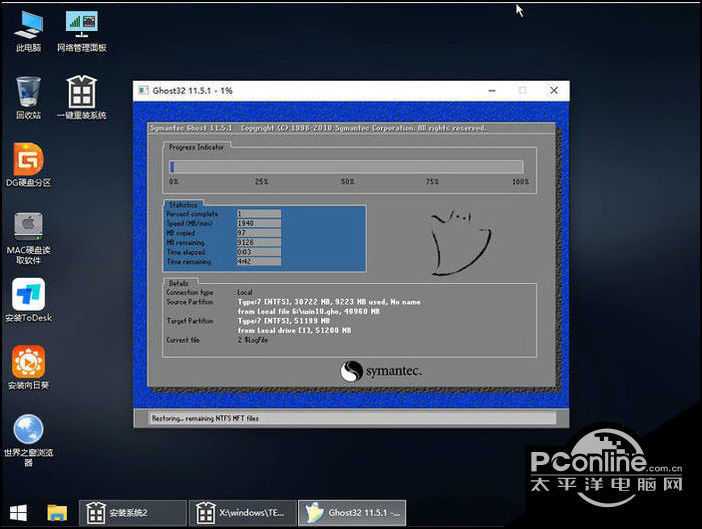Launch the 一键重装系统 desktop shortcut
The image size is (702, 529).
(81, 98)
